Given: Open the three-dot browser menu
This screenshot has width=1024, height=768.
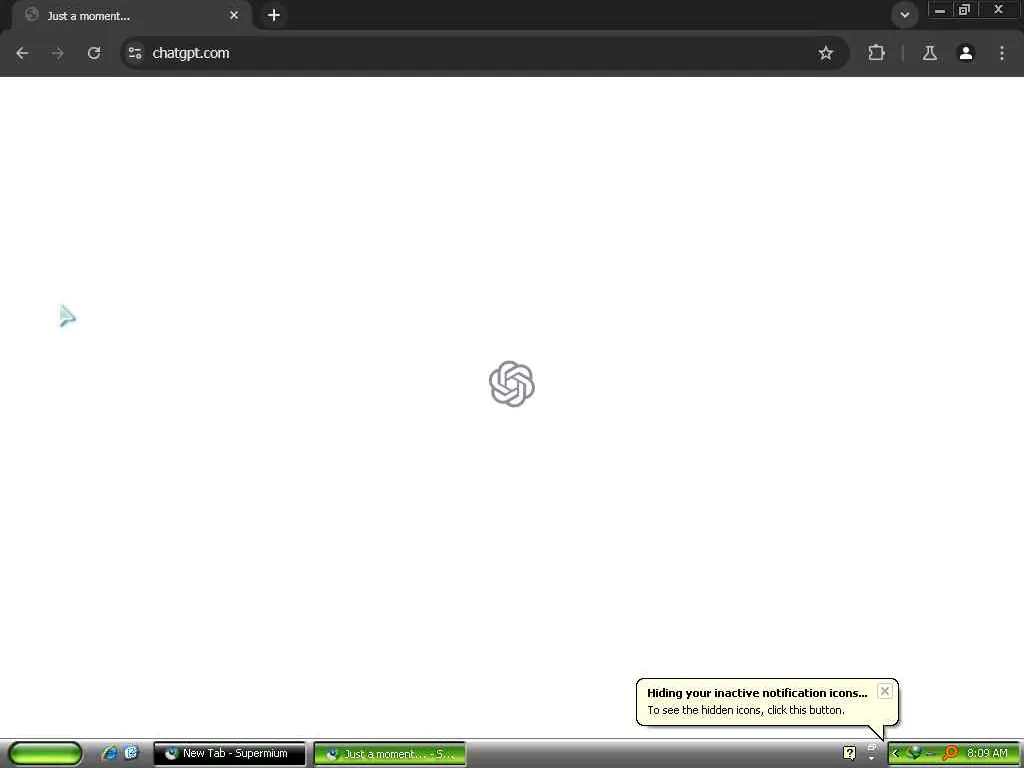Looking at the screenshot, I should 1002,54.
